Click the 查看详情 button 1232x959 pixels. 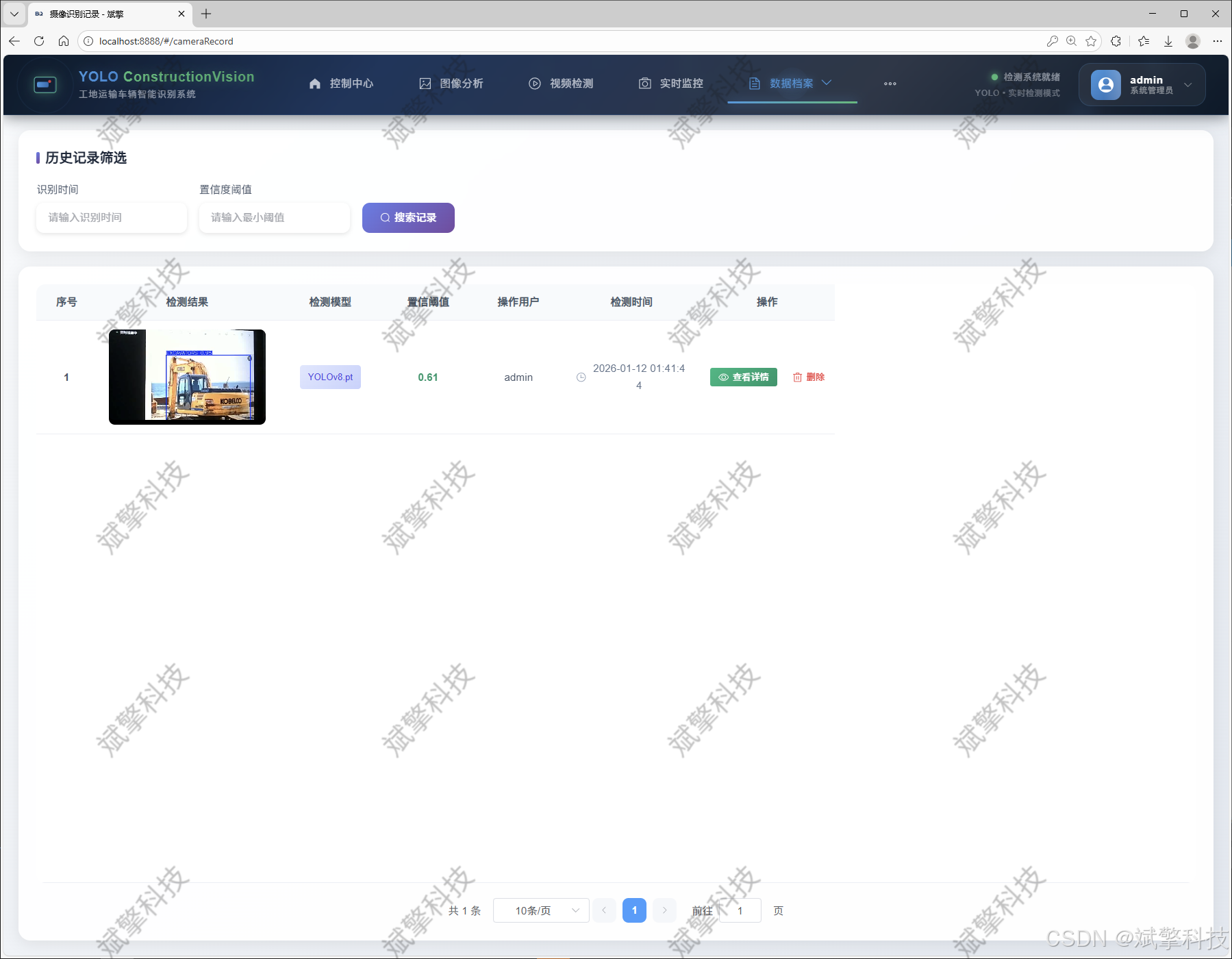pos(744,377)
